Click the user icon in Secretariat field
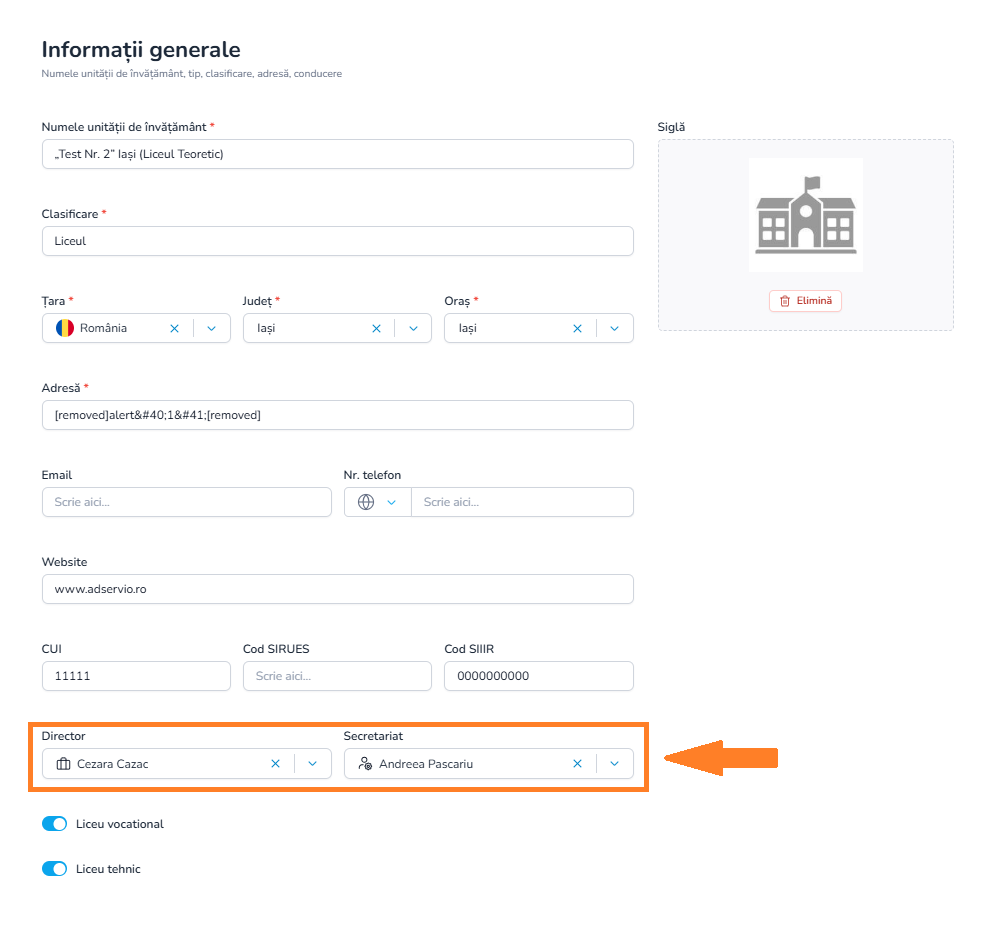The width and height of the screenshot is (1003, 927). click(365, 763)
